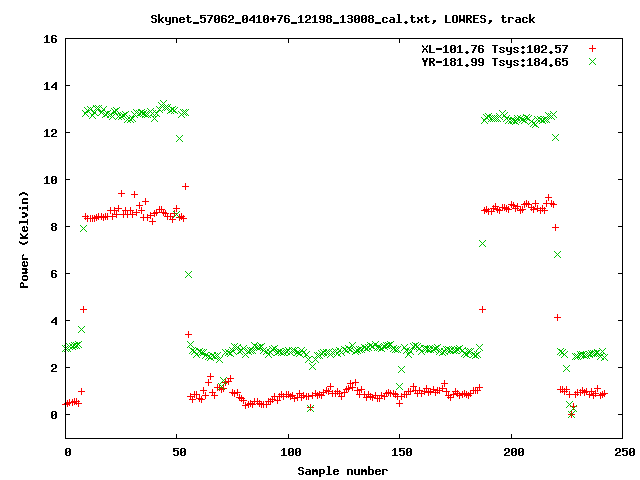Click y-axis tick label 16
This screenshot has width=640, height=480.
[x=50, y=39]
